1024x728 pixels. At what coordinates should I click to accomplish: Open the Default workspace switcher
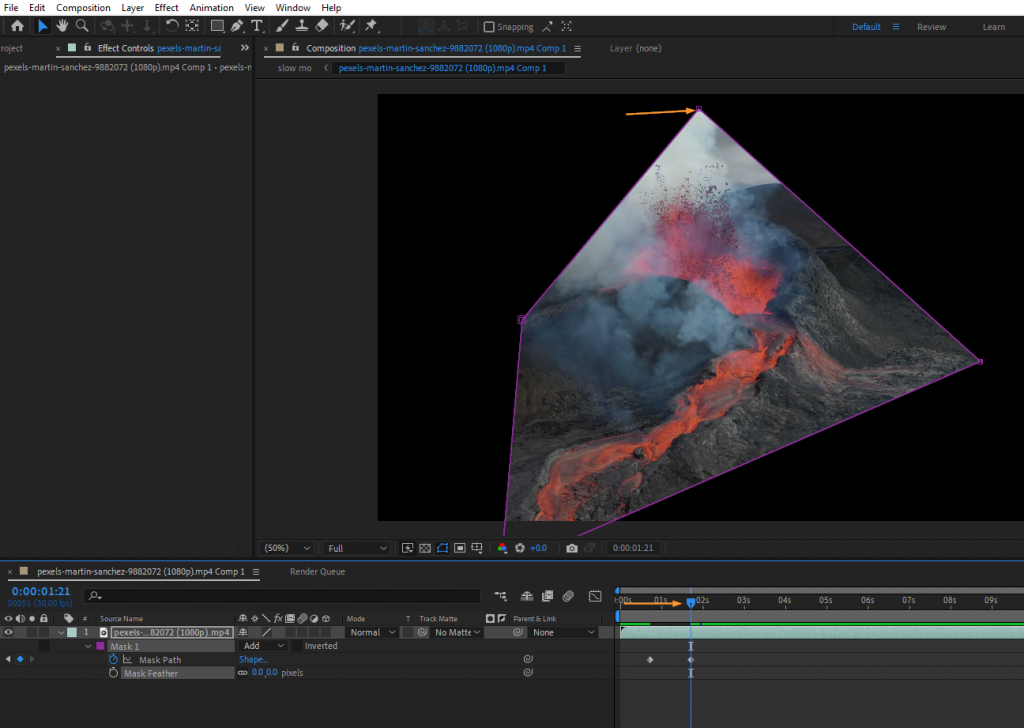[866, 26]
